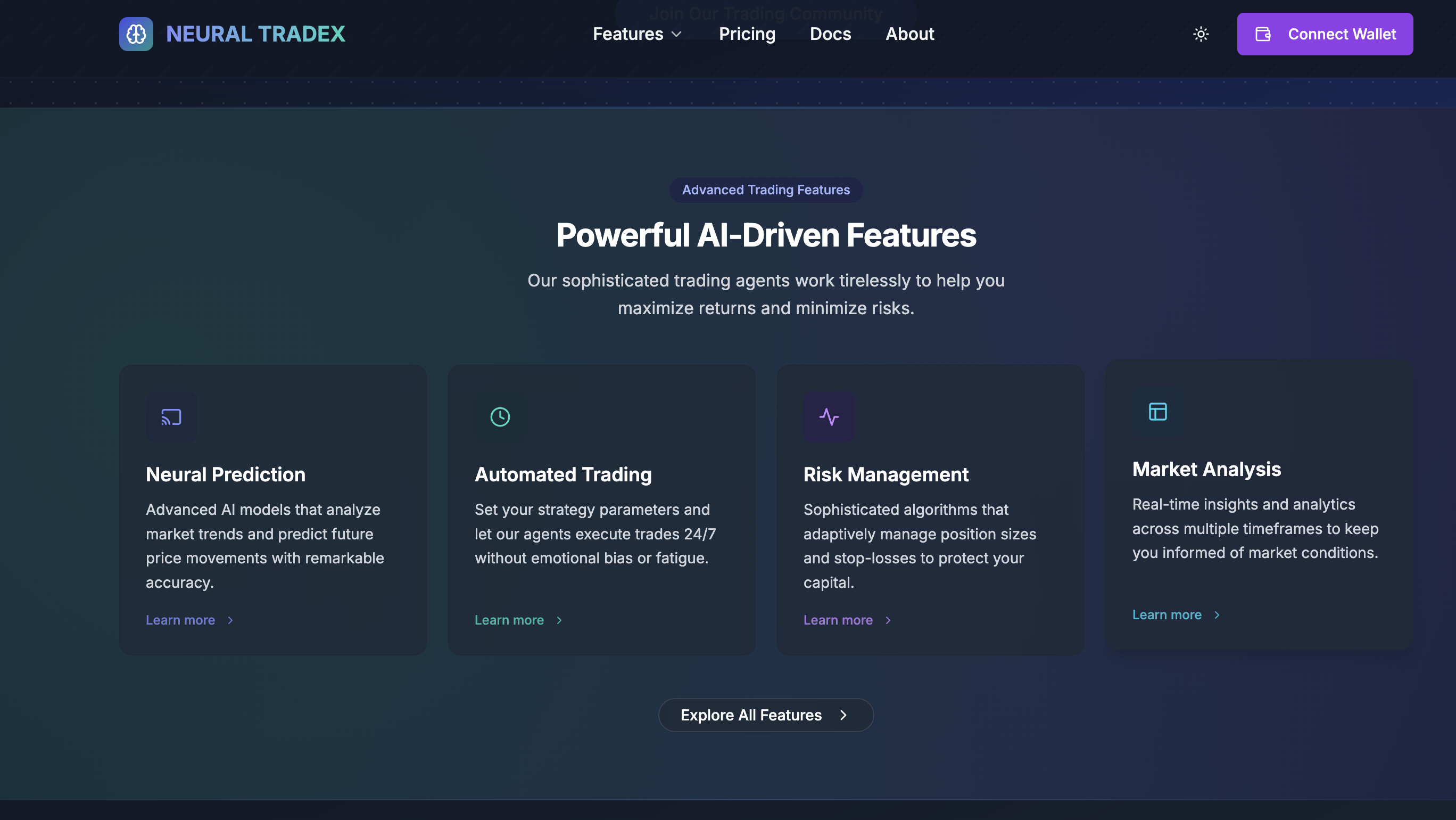Viewport: 1456px width, 820px height.
Task: Go to the About page link
Action: coord(909,34)
